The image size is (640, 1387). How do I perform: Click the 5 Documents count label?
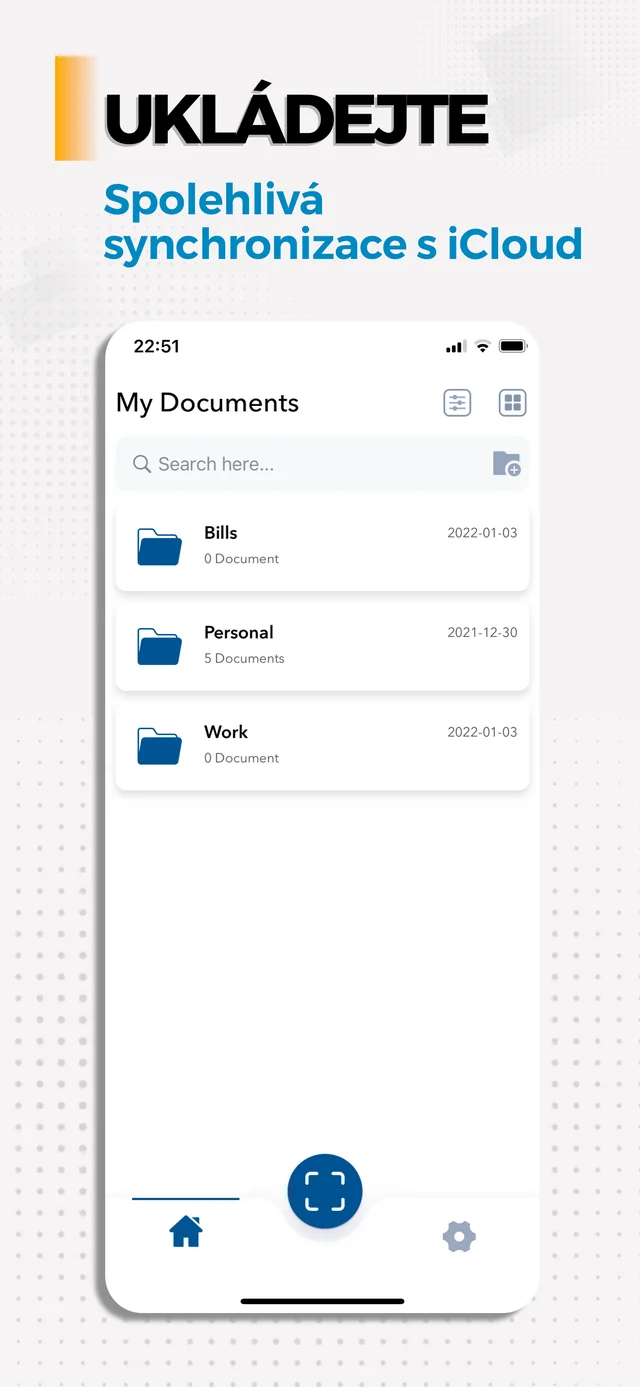pos(244,658)
